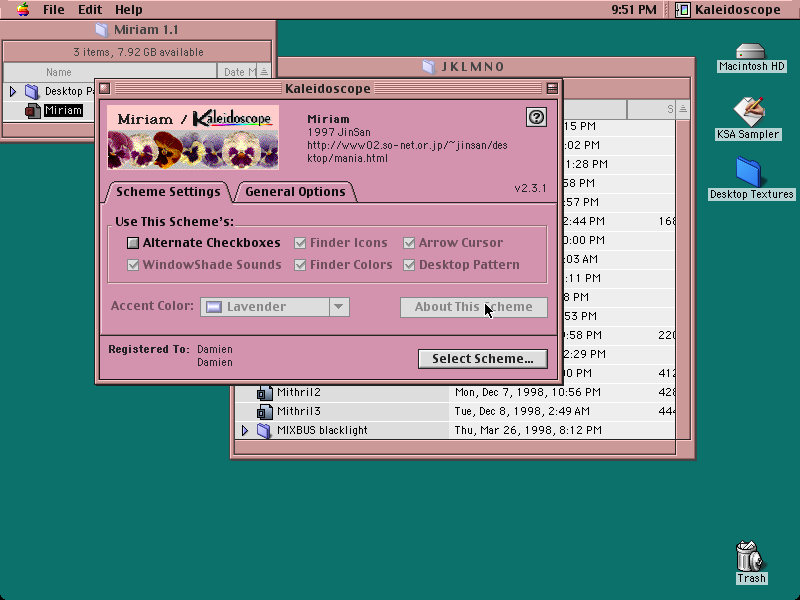
Task: Click the Miriam 1.1 title folder icon
Action: (x=102, y=30)
